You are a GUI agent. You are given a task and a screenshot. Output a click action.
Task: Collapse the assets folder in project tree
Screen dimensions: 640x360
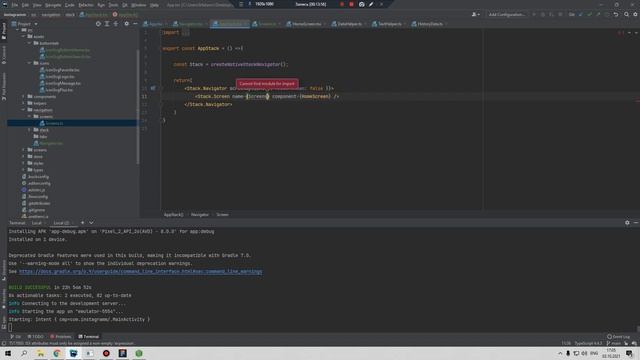click(24, 36)
